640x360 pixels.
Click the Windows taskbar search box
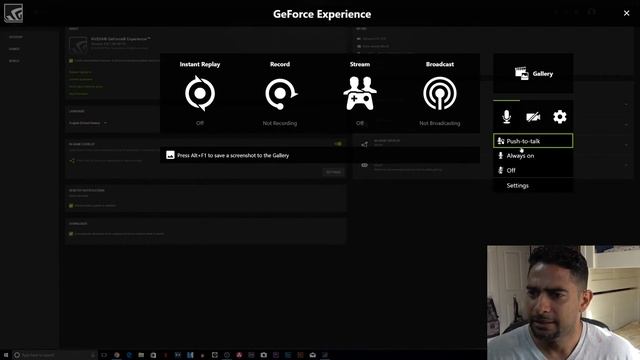[x=54, y=355]
